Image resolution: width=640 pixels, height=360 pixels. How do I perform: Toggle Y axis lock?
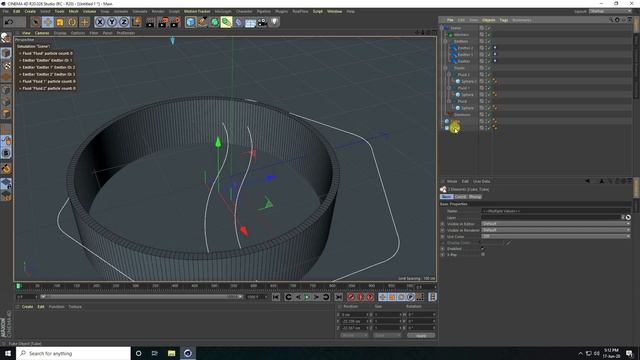[112, 22]
